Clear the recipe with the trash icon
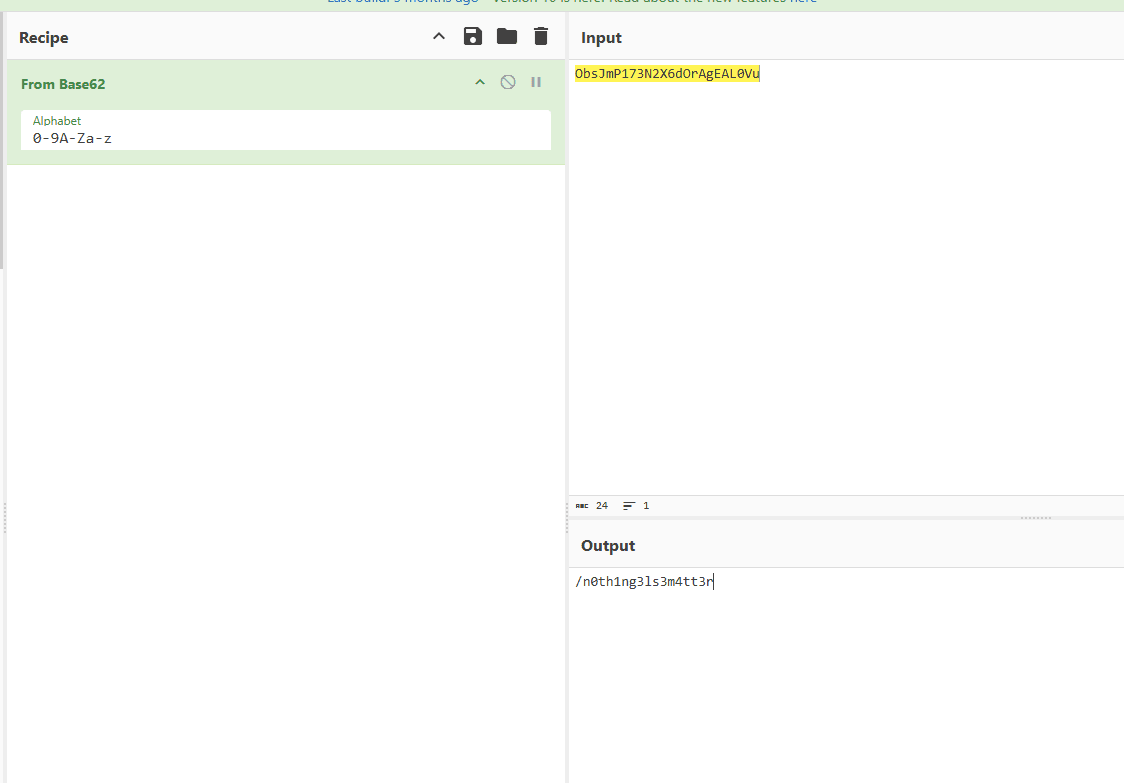This screenshot has height=783, width=1124. click(541, 37)
